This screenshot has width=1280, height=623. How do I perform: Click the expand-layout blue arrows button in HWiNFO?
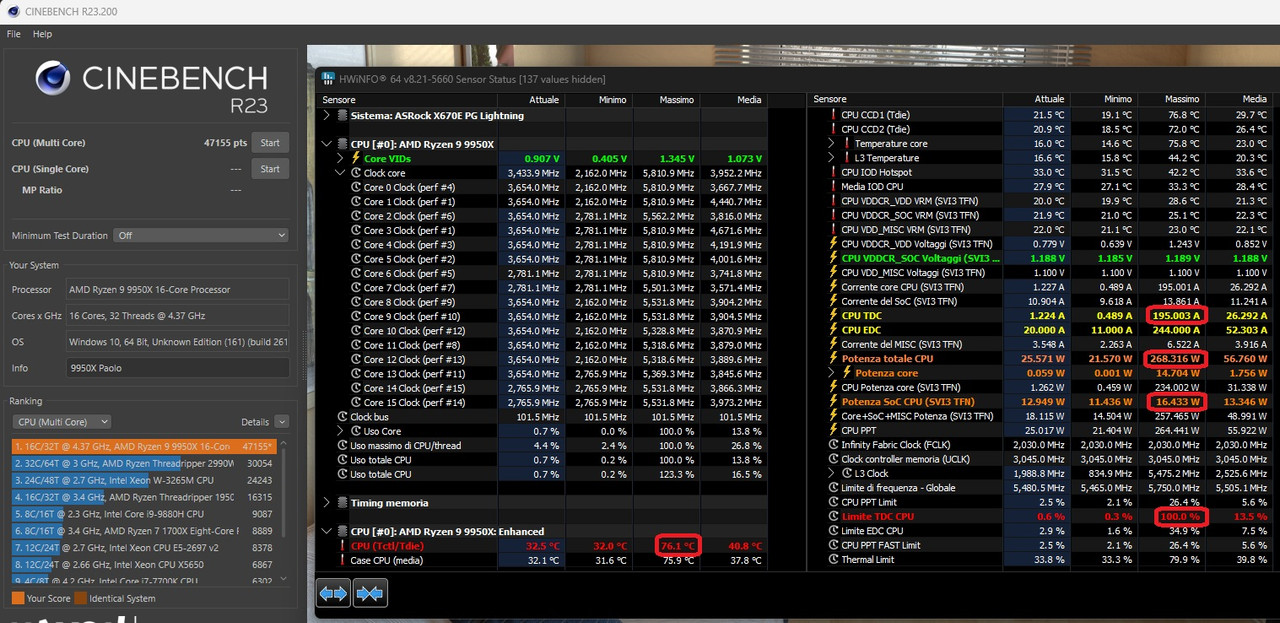333,593
